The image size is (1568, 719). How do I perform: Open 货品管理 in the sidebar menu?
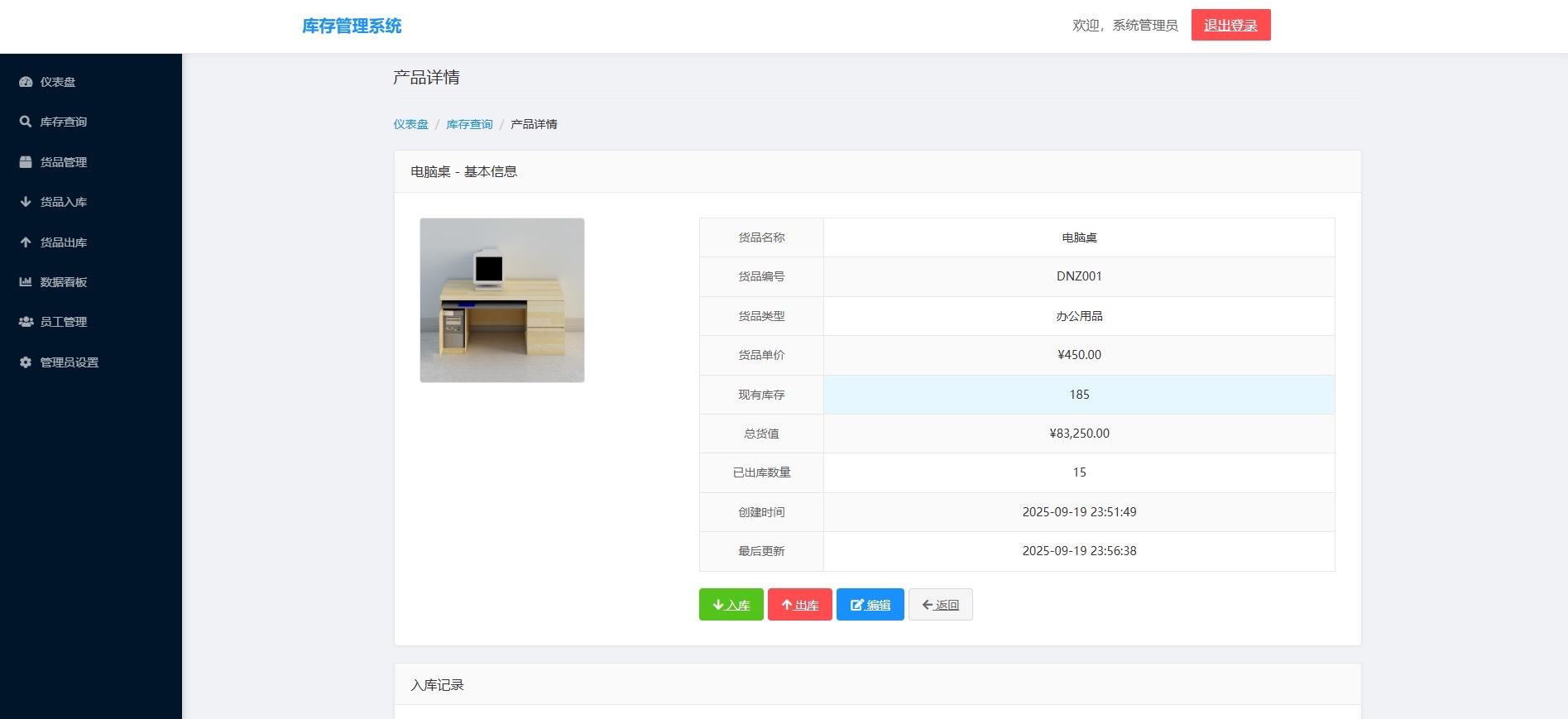point(64,162)
